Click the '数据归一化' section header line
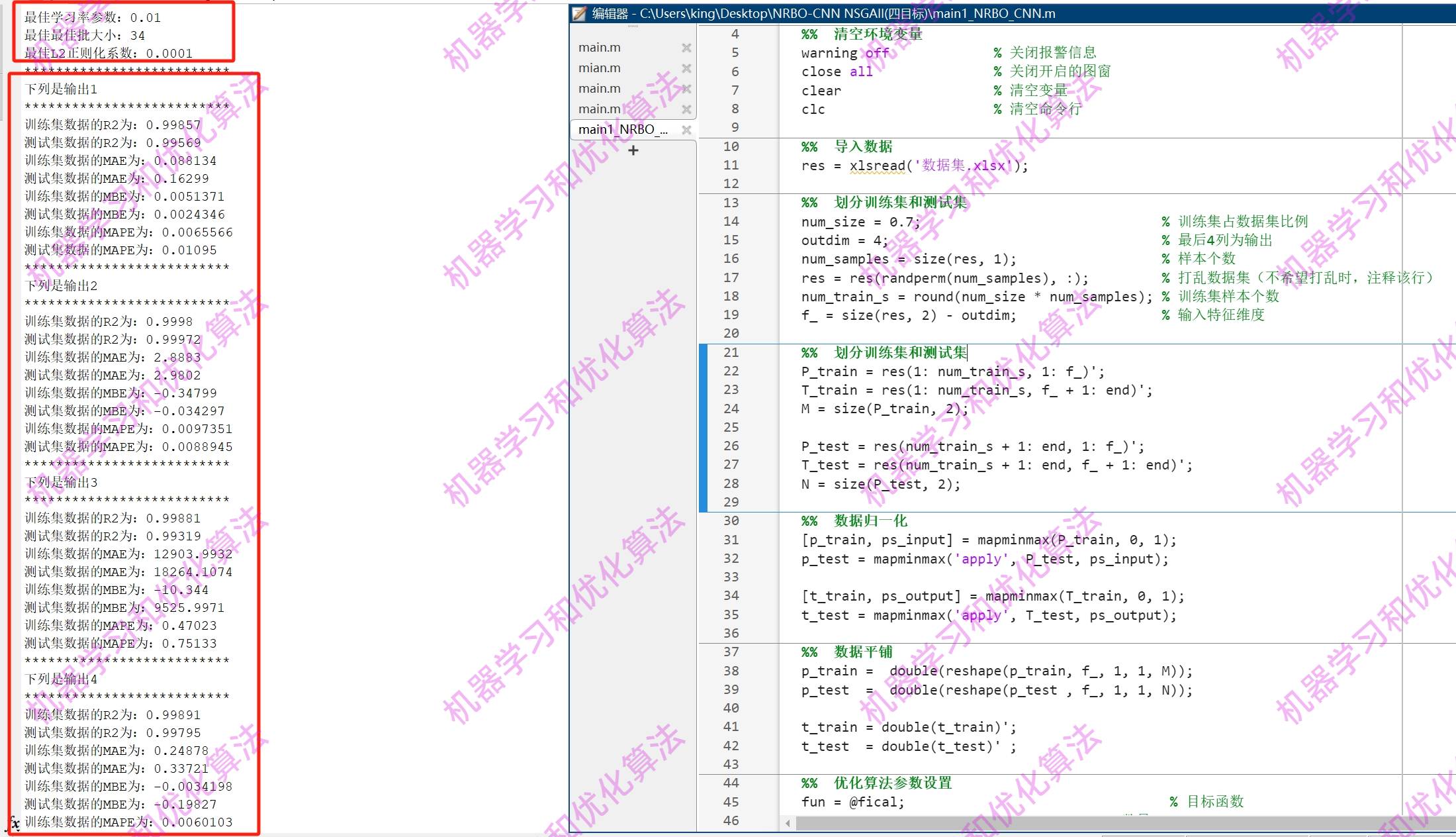The image size is (1456, 837). point(870,521)
